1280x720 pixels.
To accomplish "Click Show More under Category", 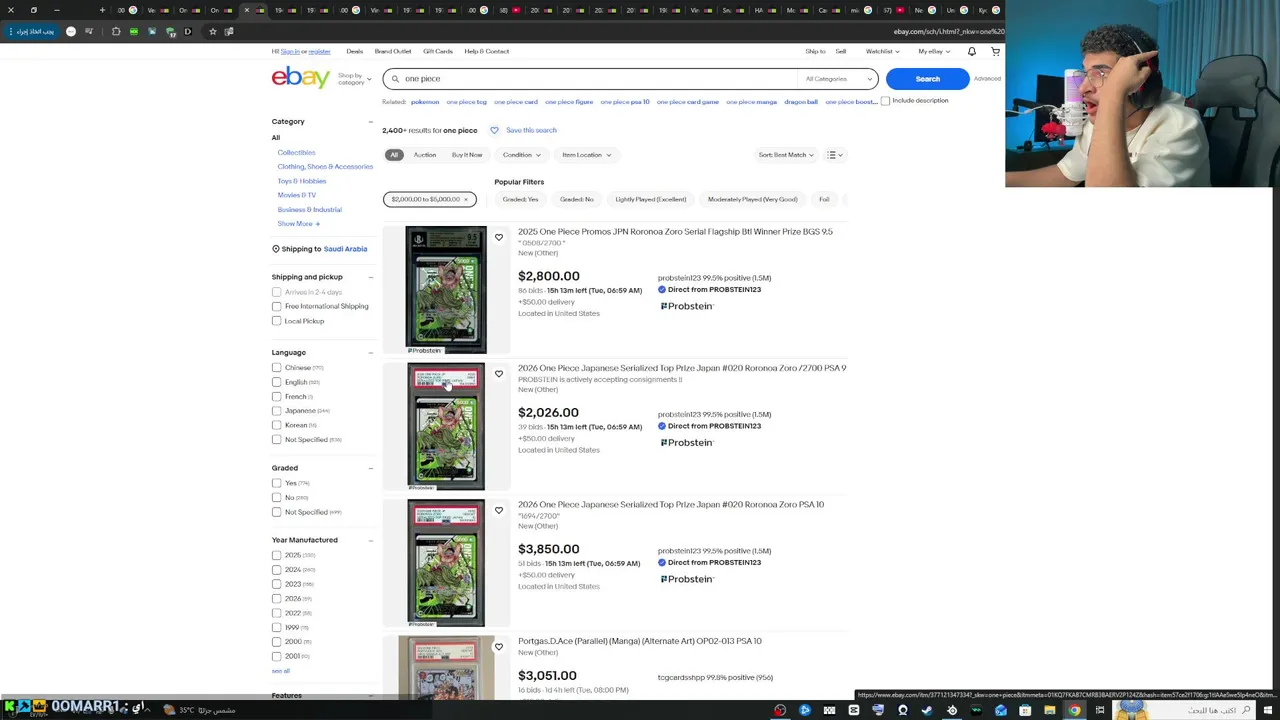I will point(298,224).
